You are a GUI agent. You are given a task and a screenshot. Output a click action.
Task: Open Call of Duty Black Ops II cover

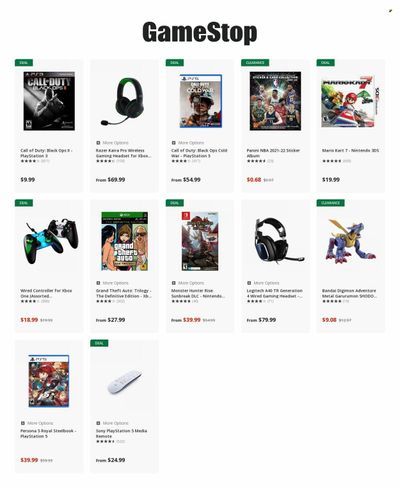coord(49,101)
